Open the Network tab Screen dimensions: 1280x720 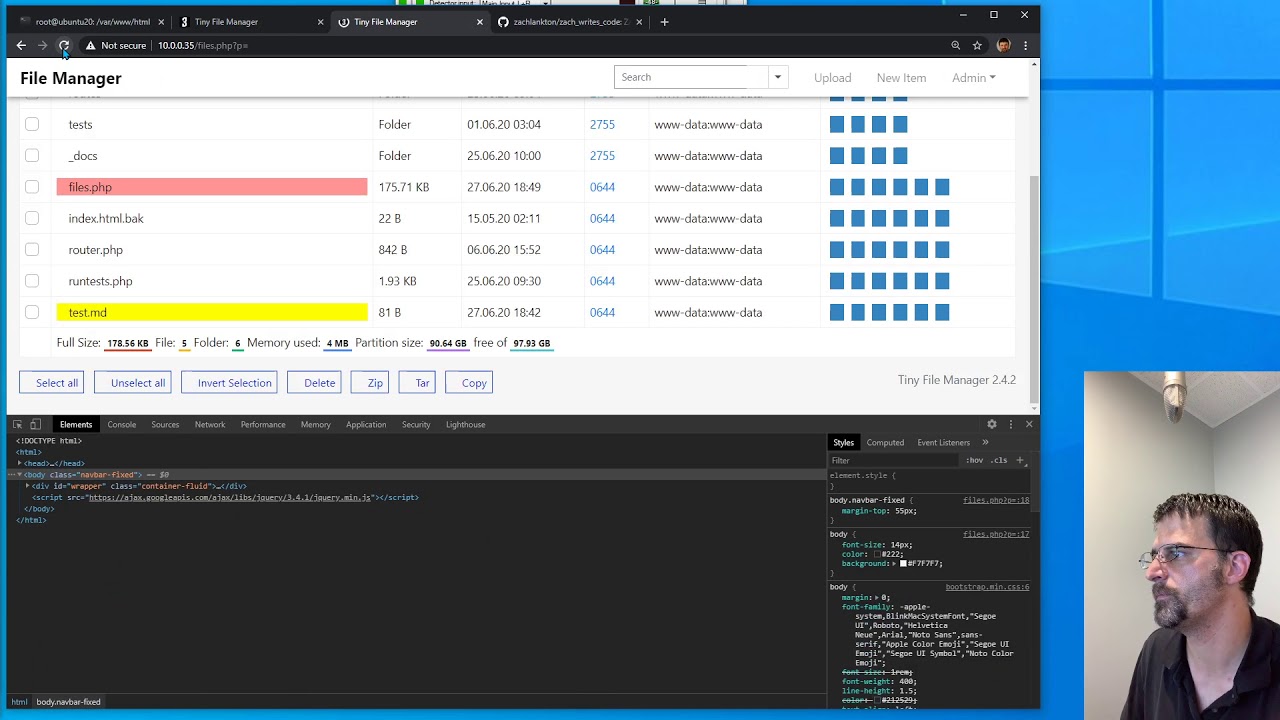point(210,424)
